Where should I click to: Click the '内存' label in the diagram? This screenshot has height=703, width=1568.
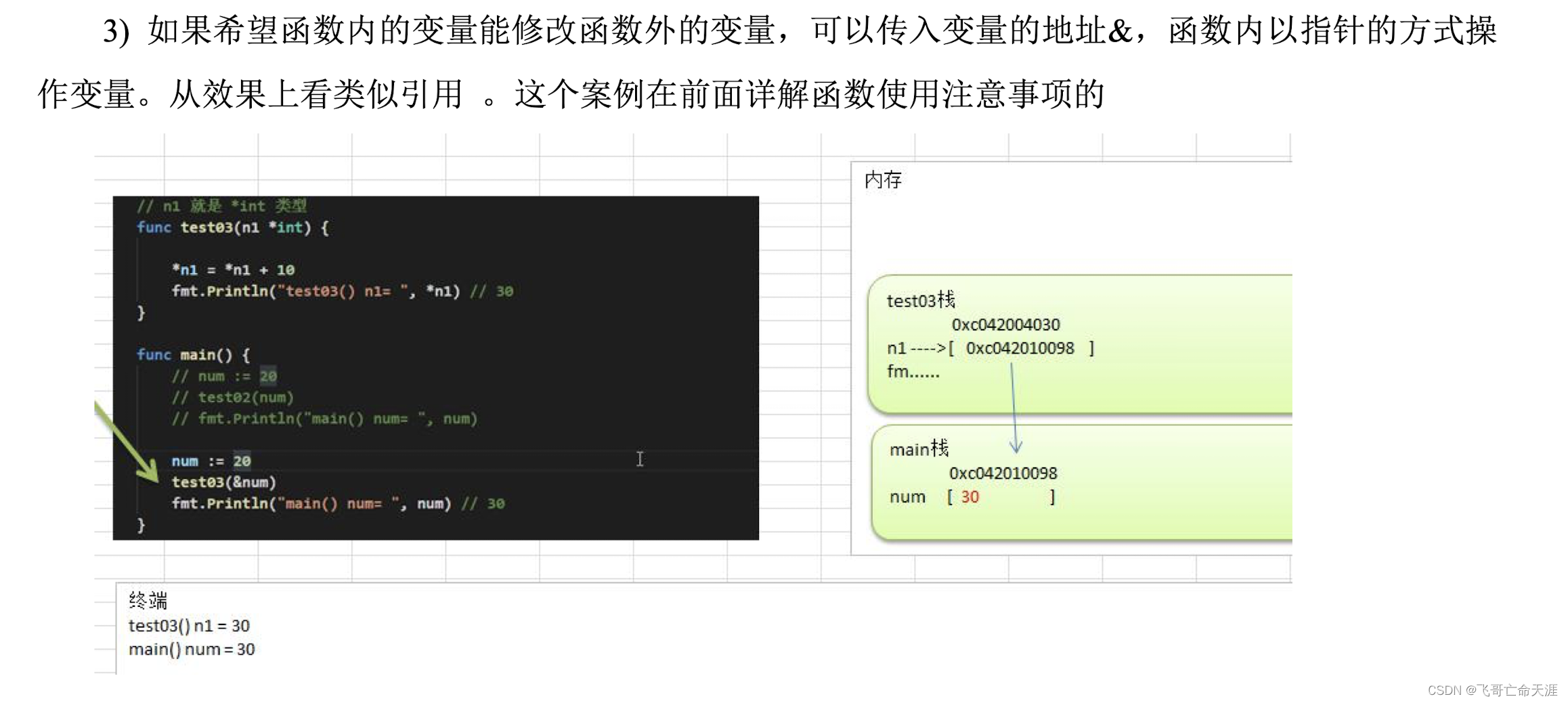[883, 180]
